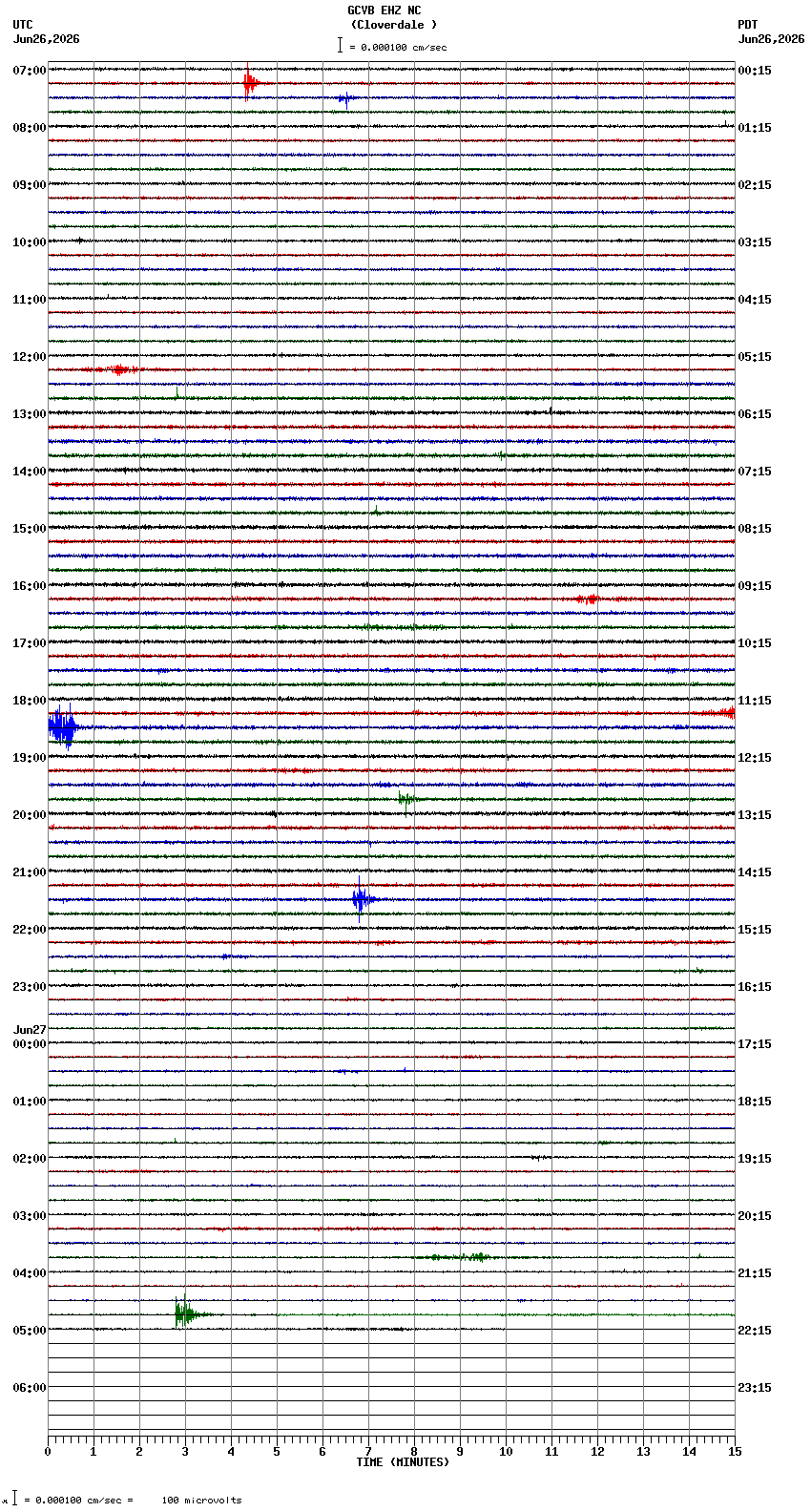Click the '10' tick on the time axis
Viewport: 811px width, 1512px height.
click(506, 1452)
